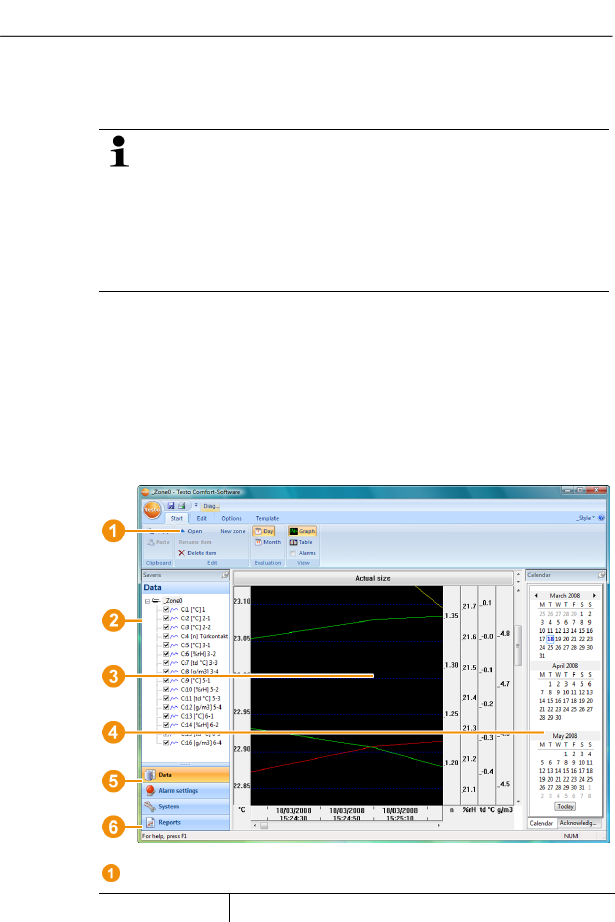Select the _Zone0 folder icon

(x=156, y=600)
